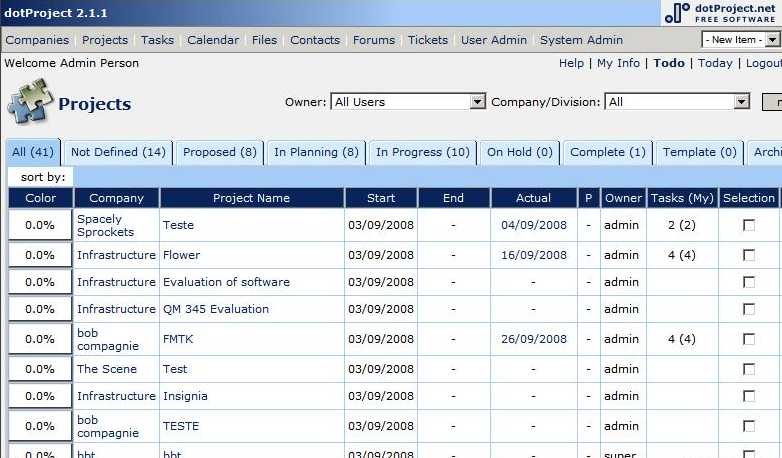The width and height of the screenshot is (782, 458).
Task: Switch to Not Defined (14) tab
Action: [118, 152]
